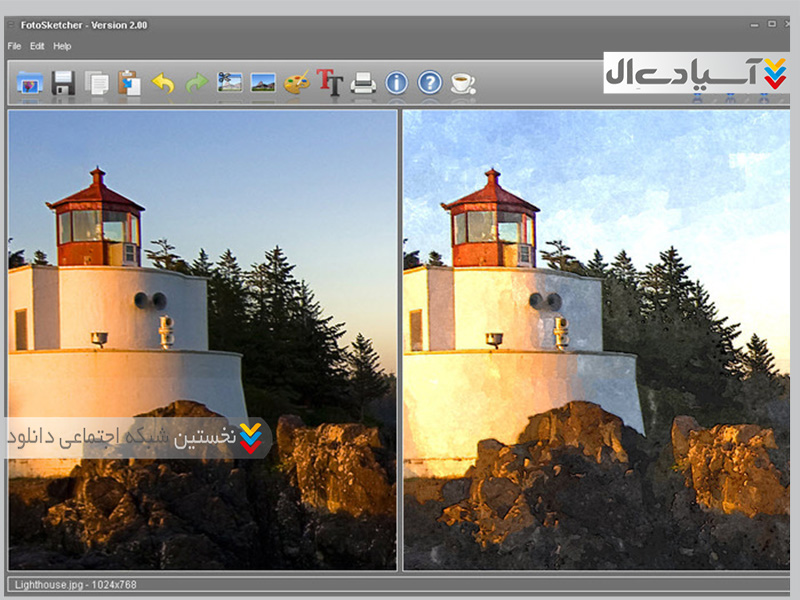Click the original lighthouse photo on left

coord(202,300)
